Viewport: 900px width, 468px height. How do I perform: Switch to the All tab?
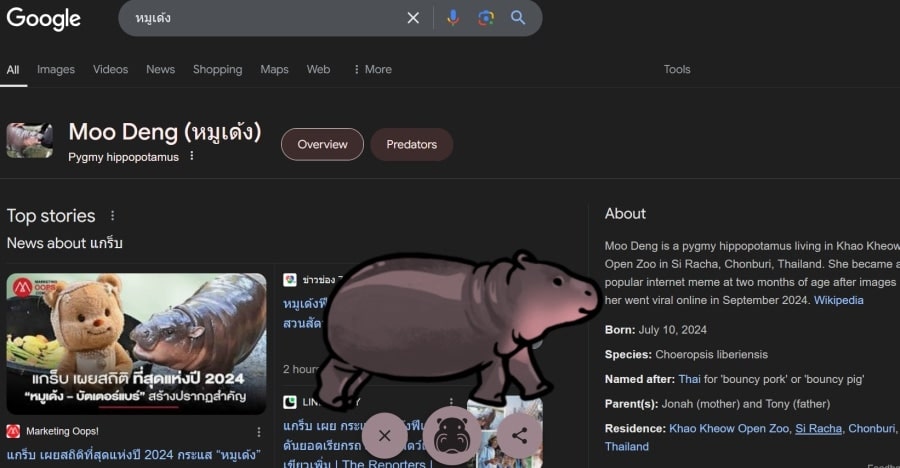[13, 69]
